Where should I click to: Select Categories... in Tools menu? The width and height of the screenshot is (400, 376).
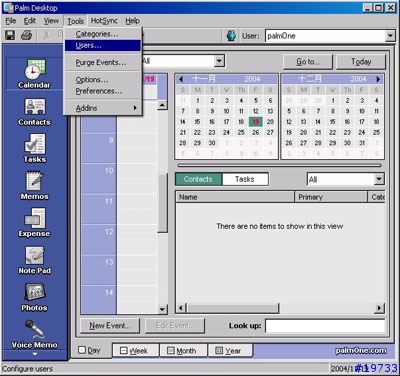(103, 34)
